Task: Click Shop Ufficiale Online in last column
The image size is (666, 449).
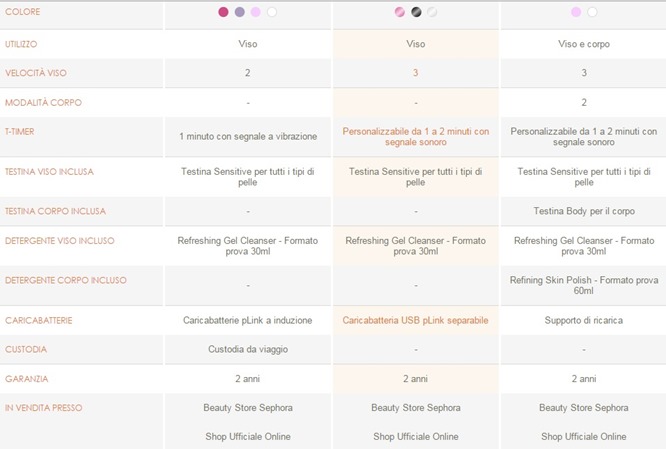Action: click(583, 436)
